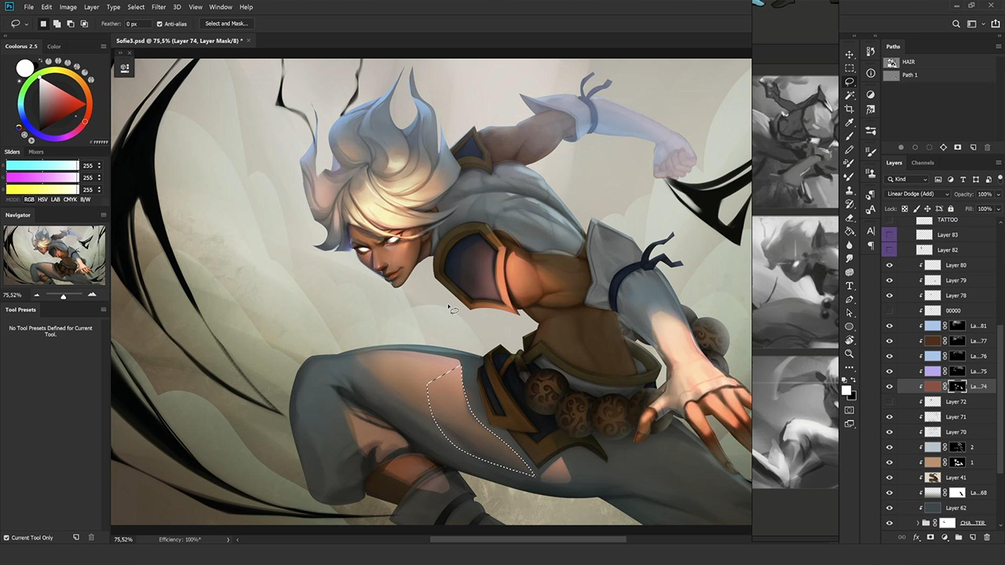
Task: Open the Lasso tool preset picker arrow
Action: [26, 24]
